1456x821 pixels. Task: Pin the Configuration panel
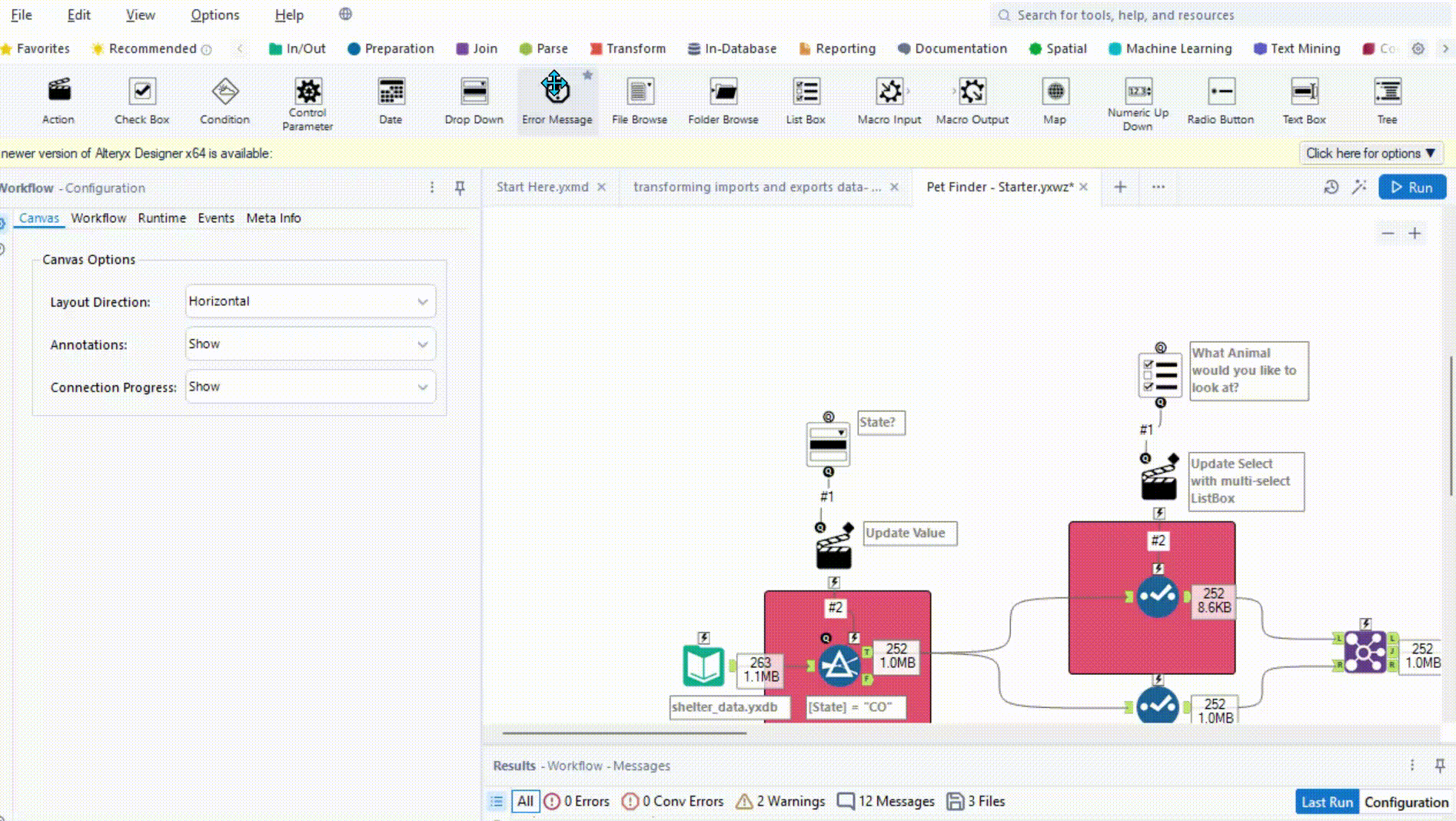click(460, 188)
